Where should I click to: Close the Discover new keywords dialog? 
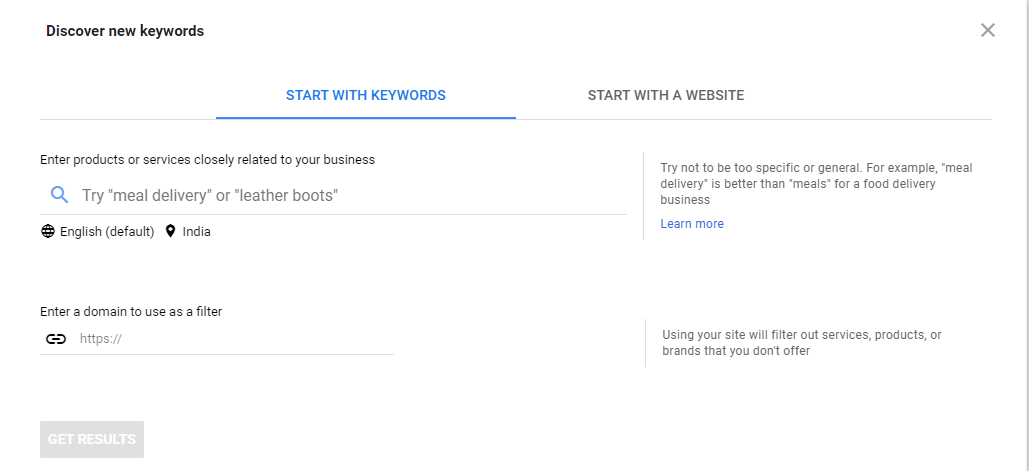(x=987, y=30)
